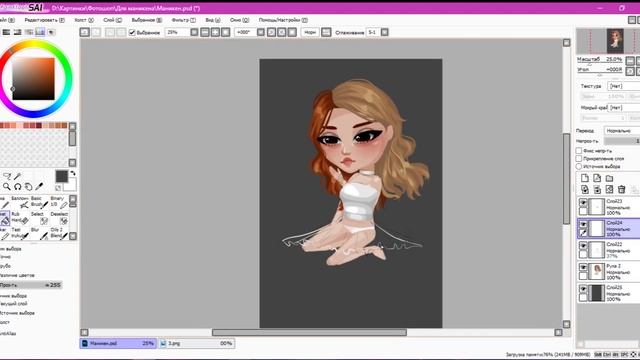The image size is (640, 360).
Task: Create a new linework layer icon
Action: pyautogui.click(x=597, y=178)
